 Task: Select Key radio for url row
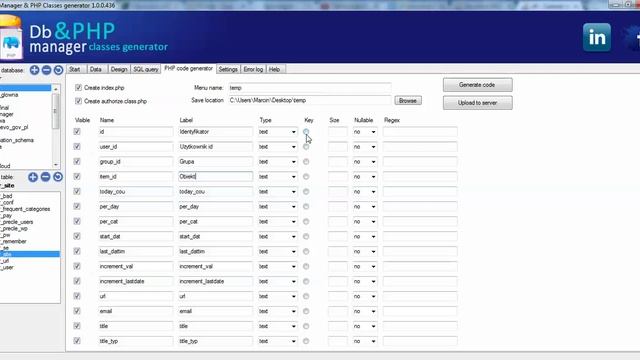[x=306, y=296]
